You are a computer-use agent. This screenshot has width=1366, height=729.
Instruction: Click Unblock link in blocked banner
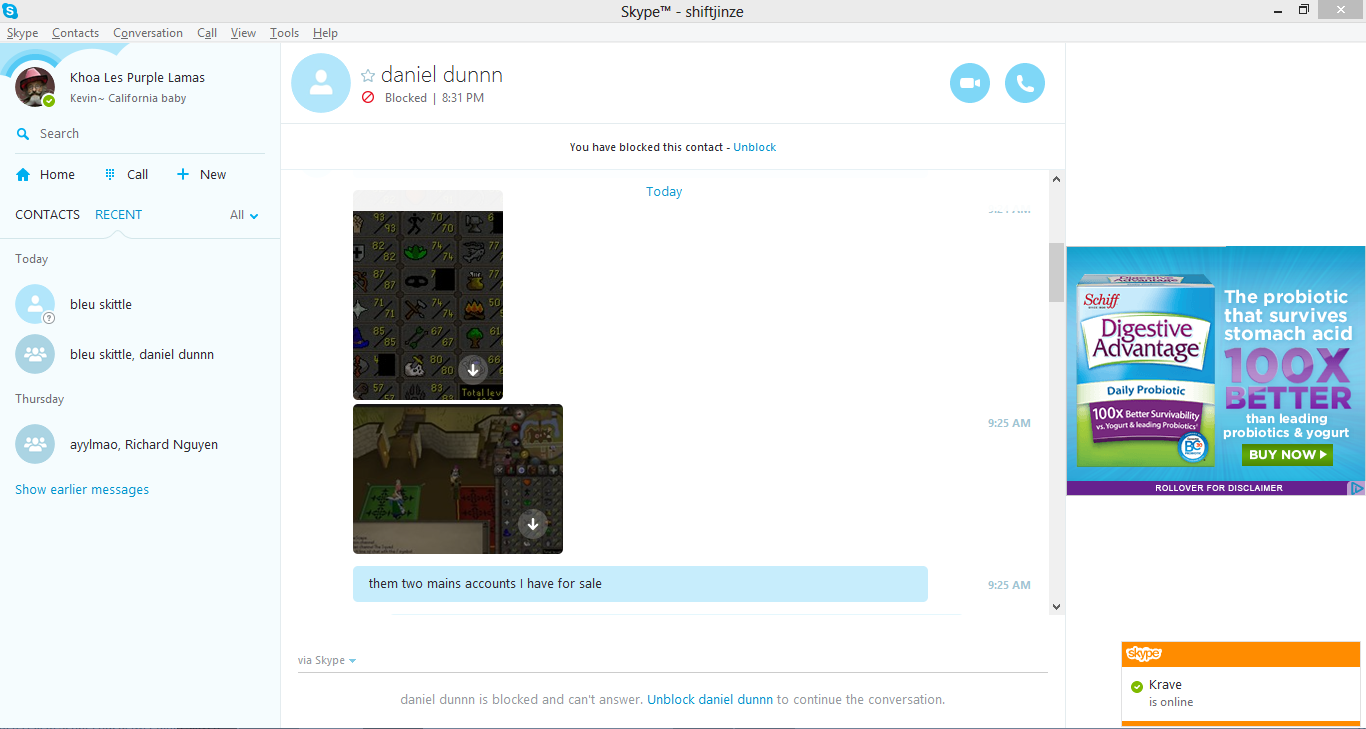pyautogui.click(x=754, y=147)
